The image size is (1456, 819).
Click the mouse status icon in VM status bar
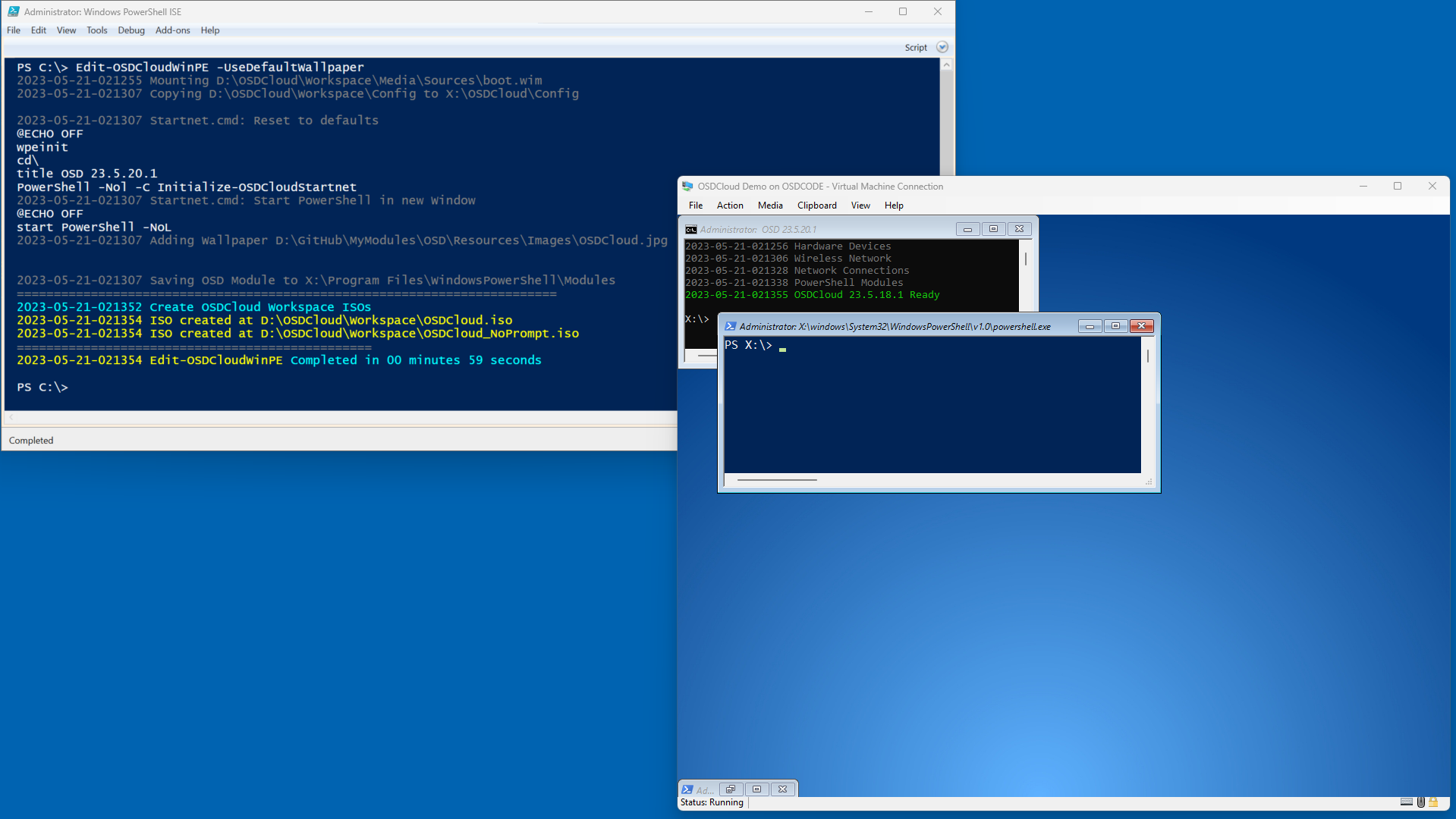[x=1420, y=802]
